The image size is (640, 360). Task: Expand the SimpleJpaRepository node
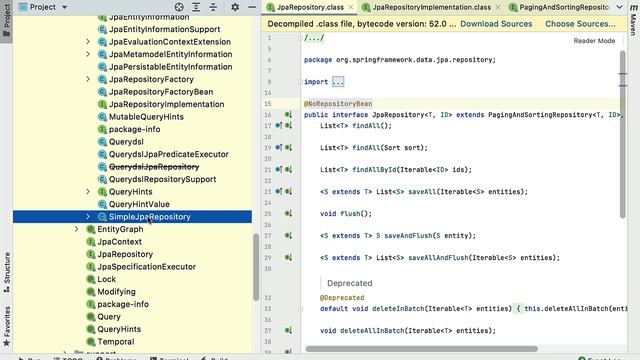point(88,217)
